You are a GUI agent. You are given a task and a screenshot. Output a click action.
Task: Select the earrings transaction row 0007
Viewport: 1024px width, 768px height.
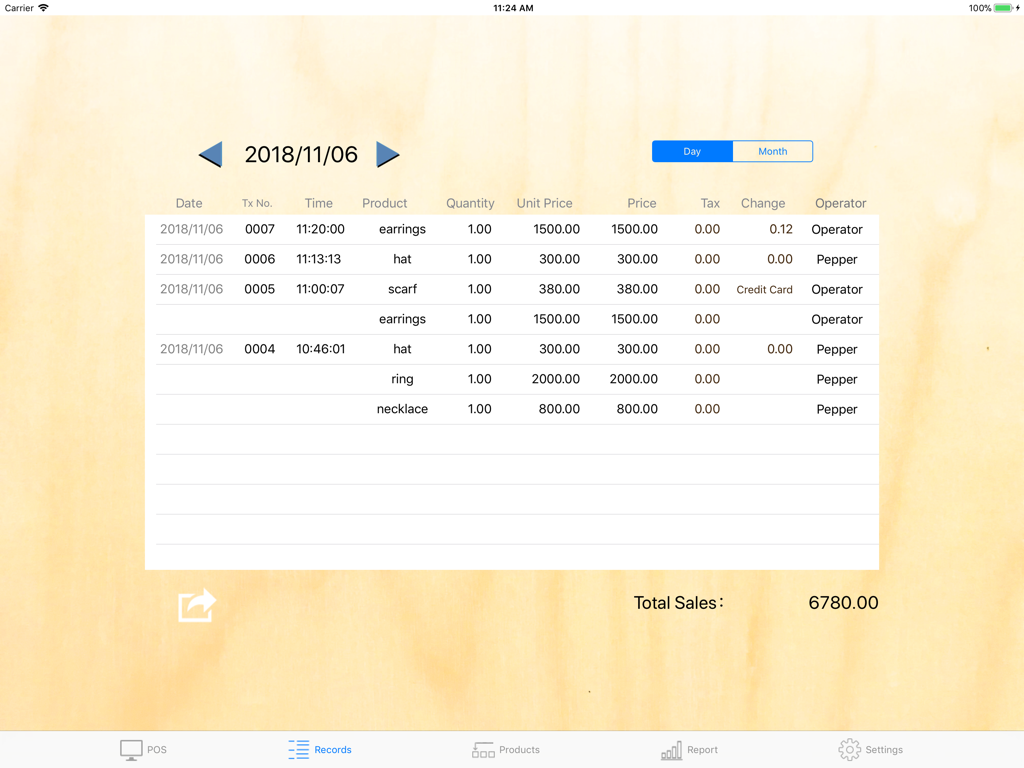[512, 229]
